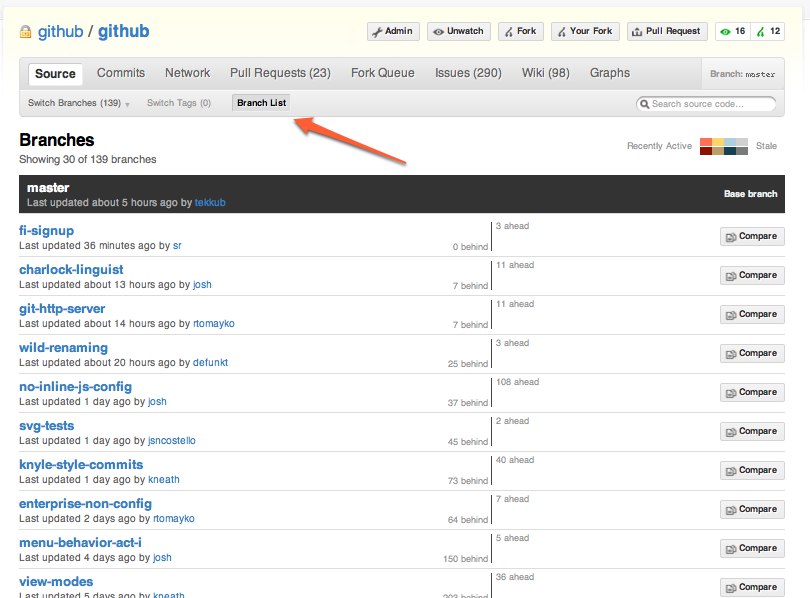Screen dimensions: 810x598
Task: Click the compare icon on the git-http-server row
Action: pyautogui.click(x=731, y=315)
